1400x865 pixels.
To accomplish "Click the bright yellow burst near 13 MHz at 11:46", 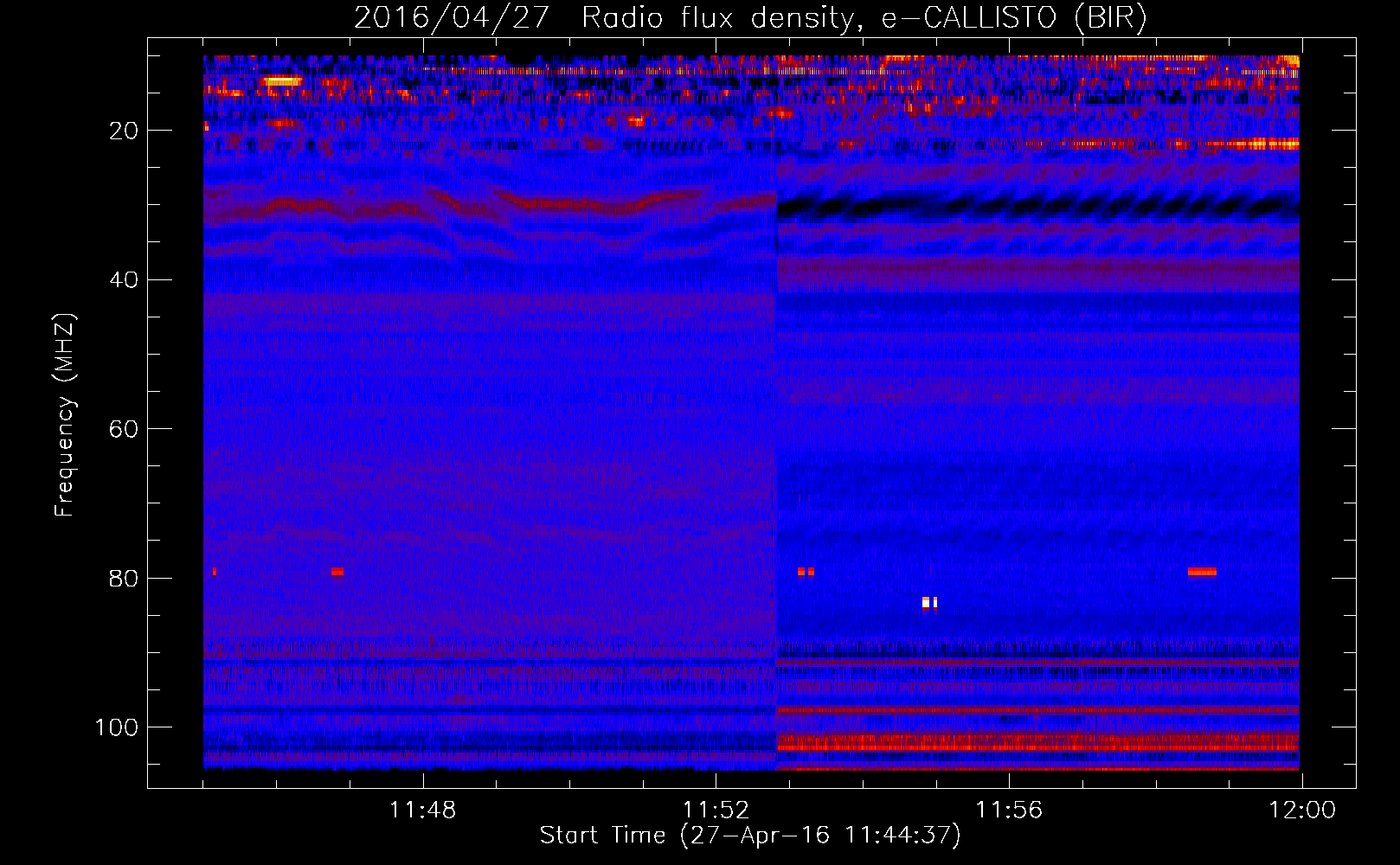I will 283,81.
